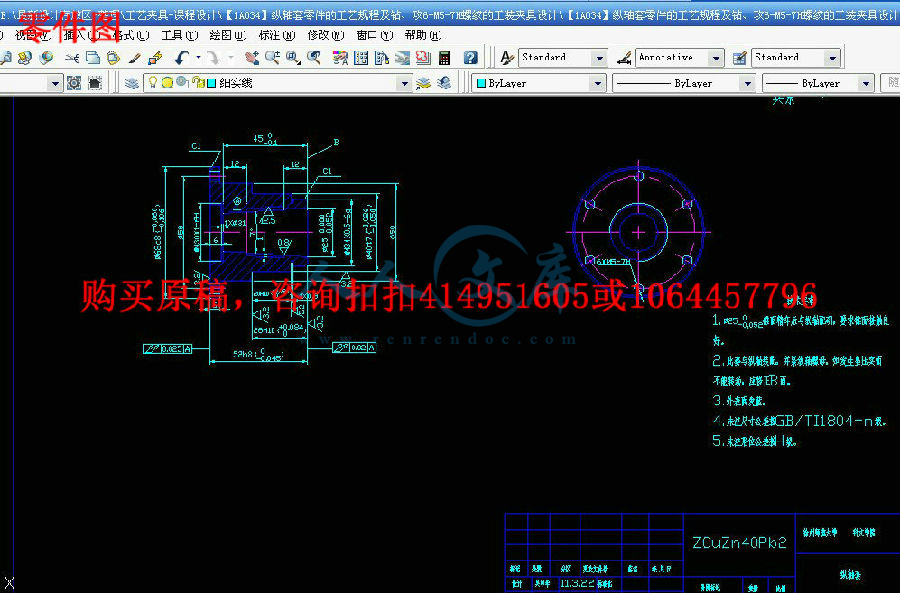This screenshot has width=900, height=593.
Task: Click the Layer Previous icon
Action: point(444,83)
